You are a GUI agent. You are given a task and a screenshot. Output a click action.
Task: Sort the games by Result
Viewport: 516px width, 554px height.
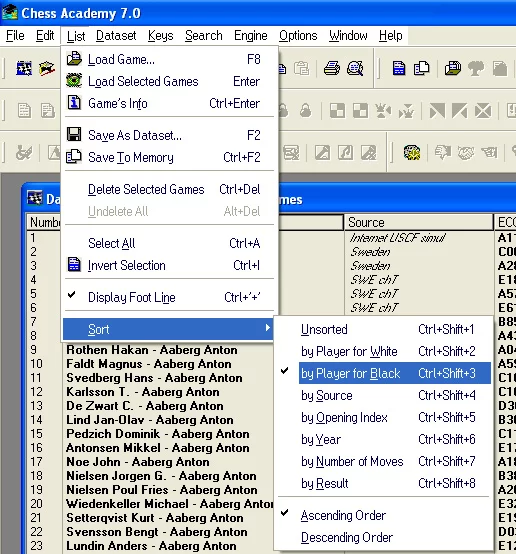(x=383, y=483)
